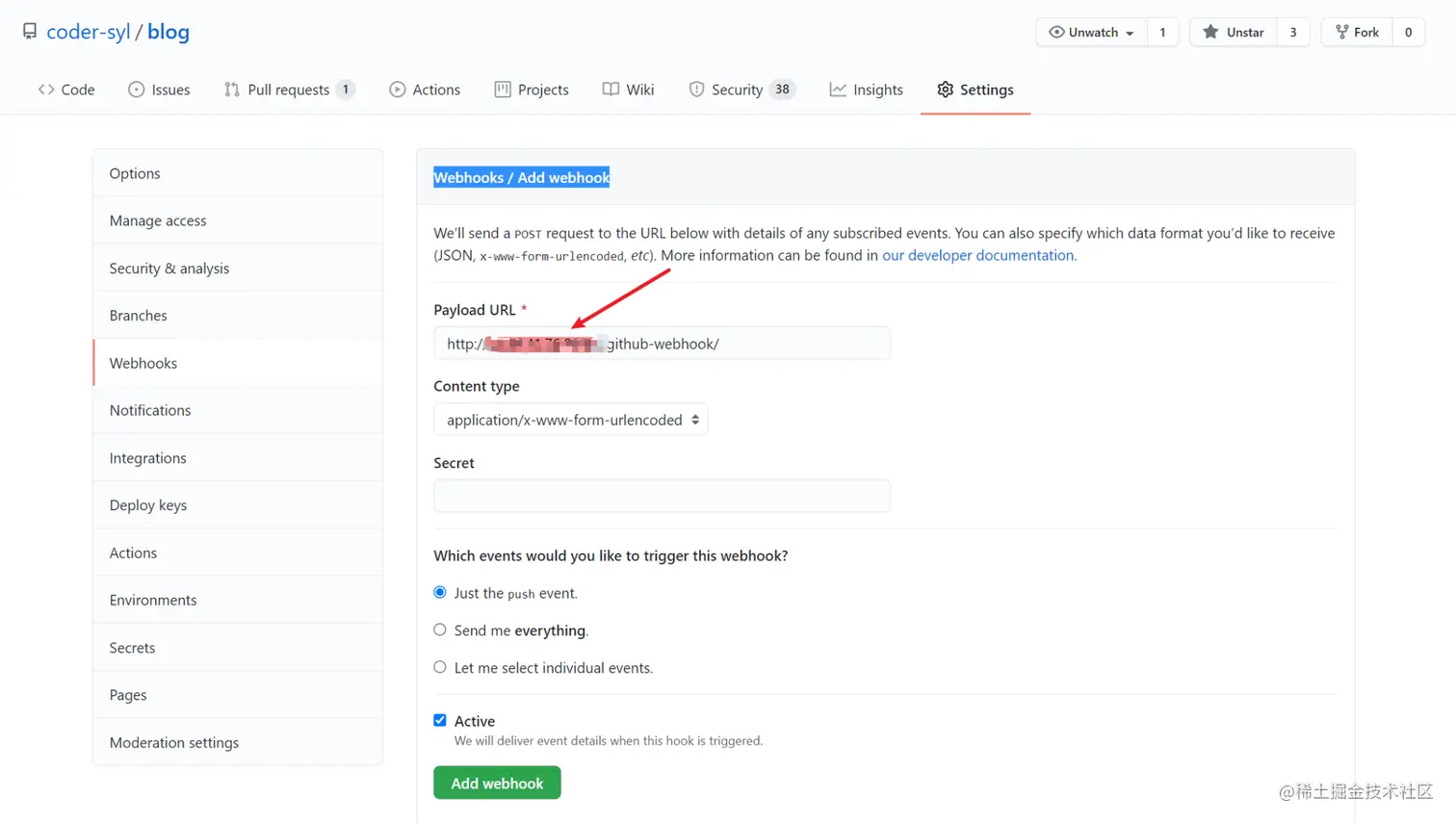Click the blog repository name link
This screenshot has width=1456, height=824.
(x=169, y=32)
